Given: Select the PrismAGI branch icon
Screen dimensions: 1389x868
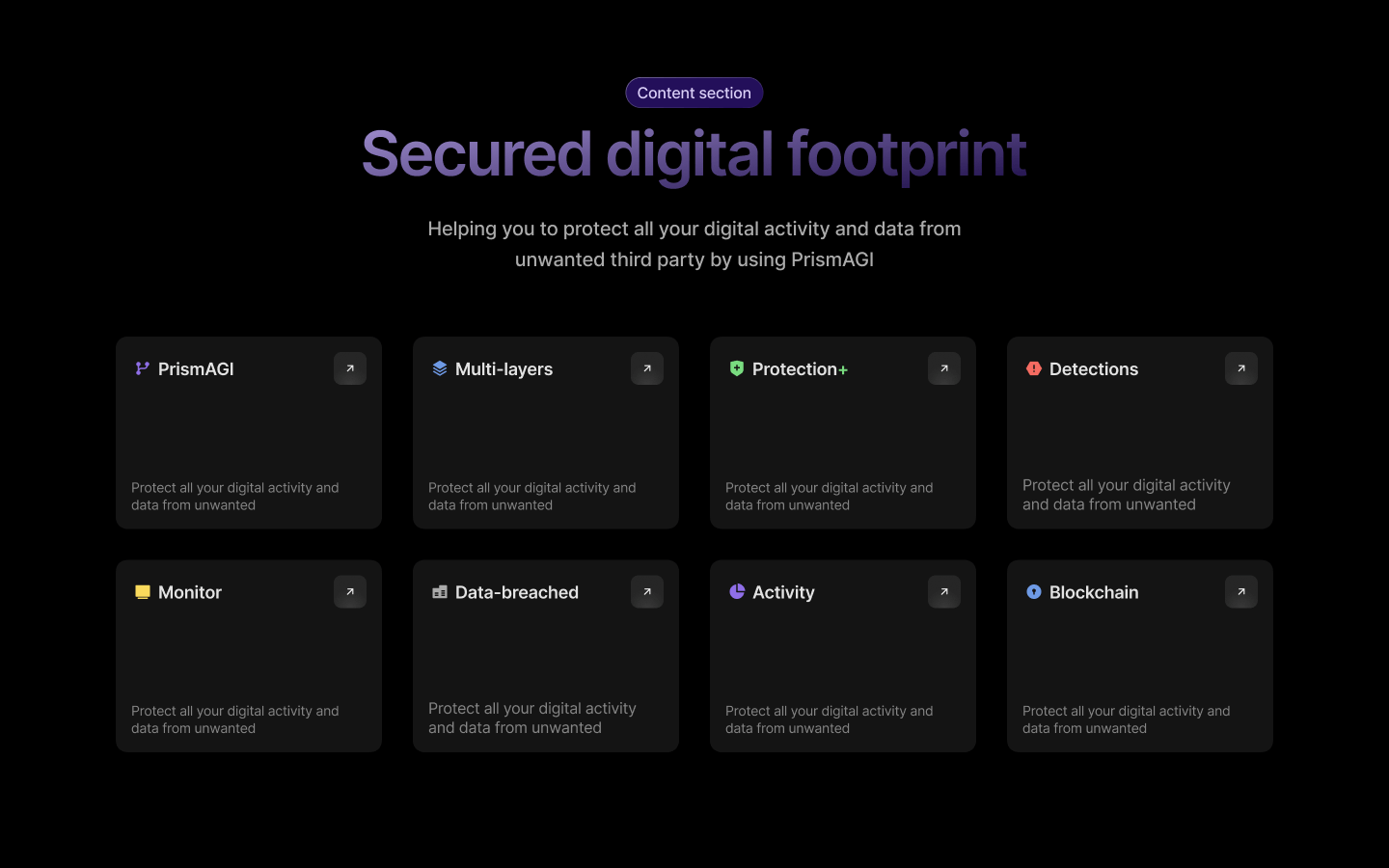Looking at the screenshot, I should point(141,368).
